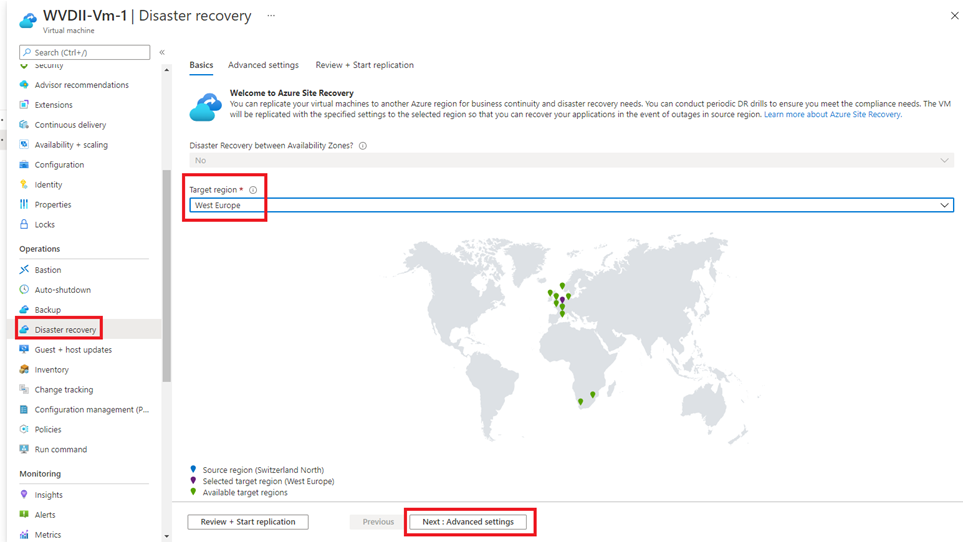Click the Insights lightbulb icon
Image resolution: width=963 pixels, height=542 pixels.
tap(24, 494)
